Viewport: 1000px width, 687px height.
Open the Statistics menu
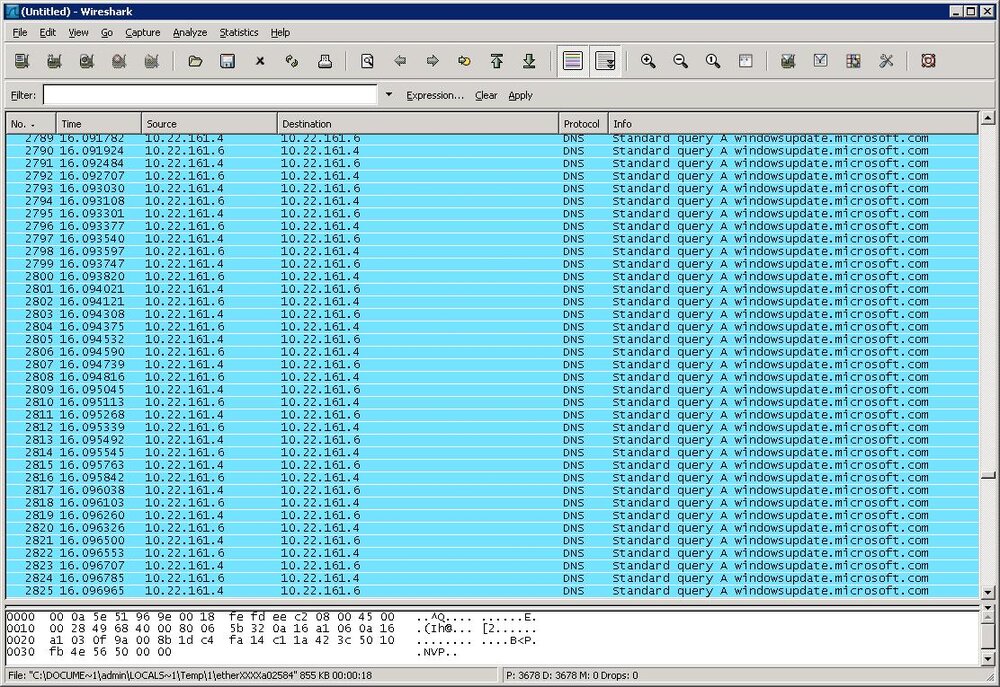coord(239,33)
